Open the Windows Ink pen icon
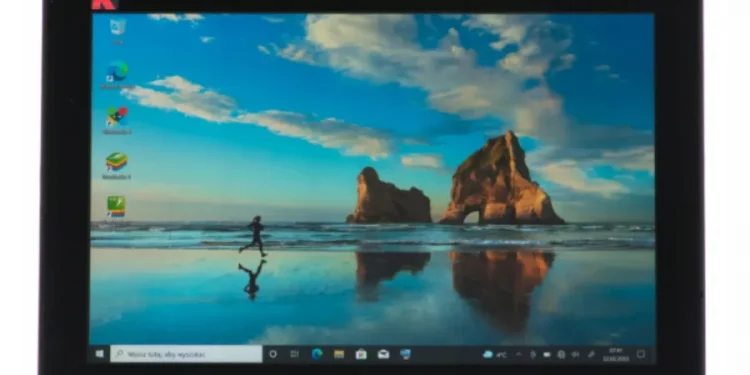750x375 pixels. 591,354
